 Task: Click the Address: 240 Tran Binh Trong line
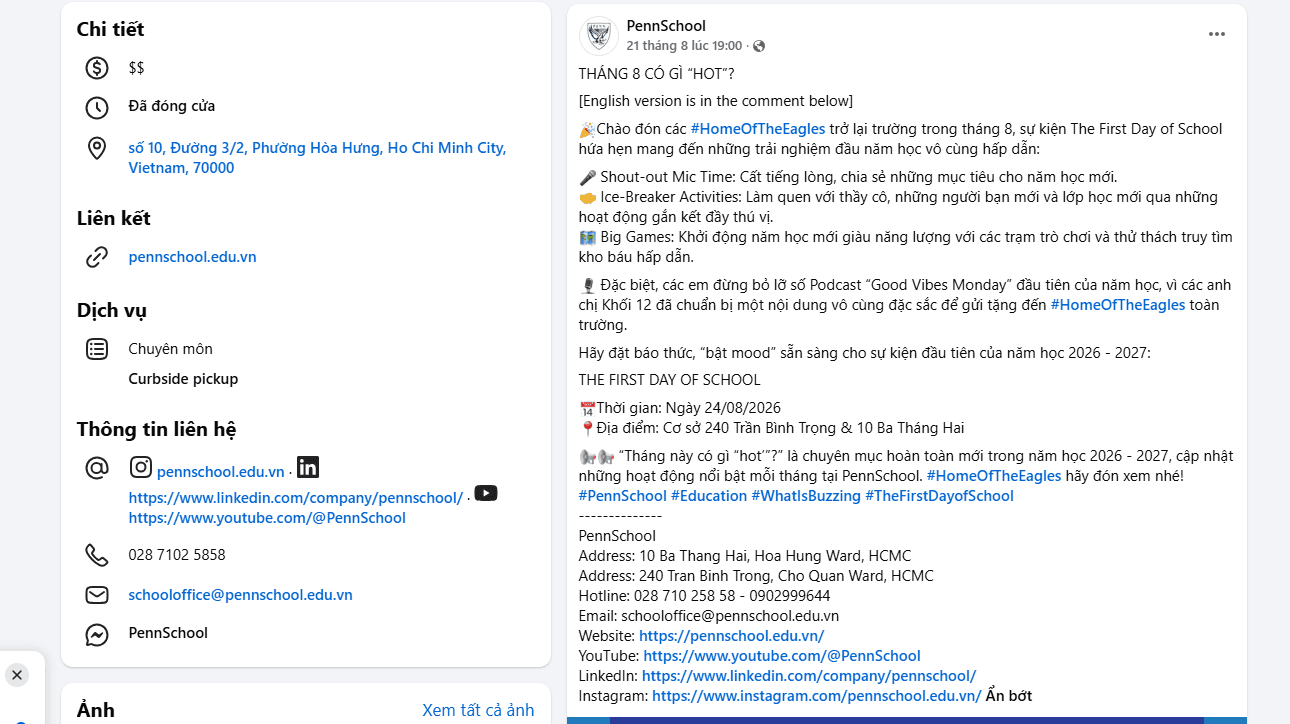click(x=756, y=576)
